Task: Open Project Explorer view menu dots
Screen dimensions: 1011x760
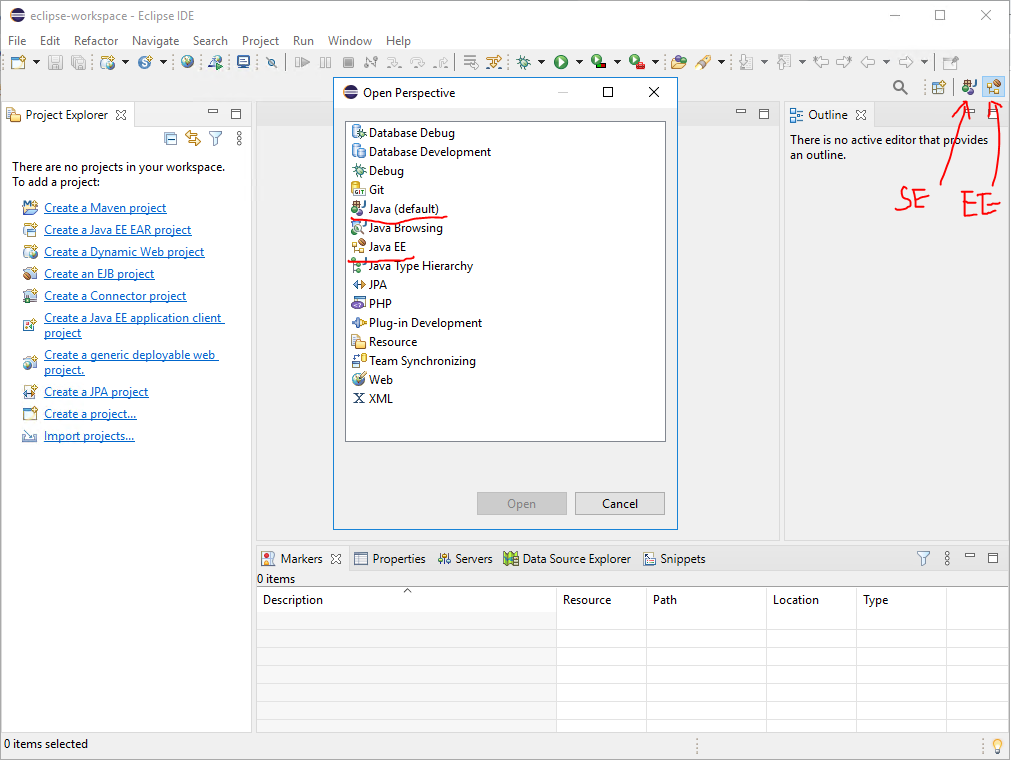Action: (x=239, y=139)
